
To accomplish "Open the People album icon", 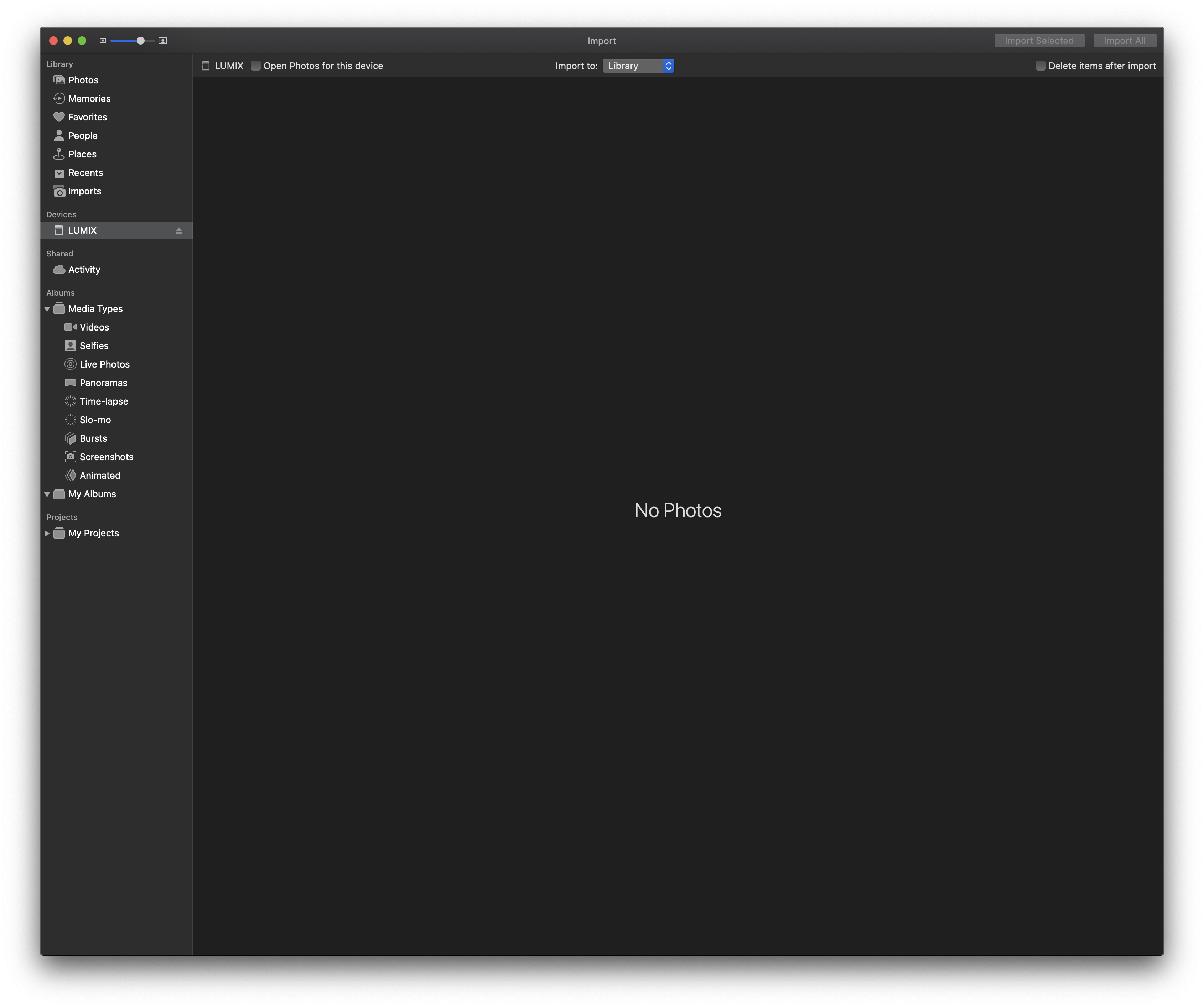I will pos(58,136).
